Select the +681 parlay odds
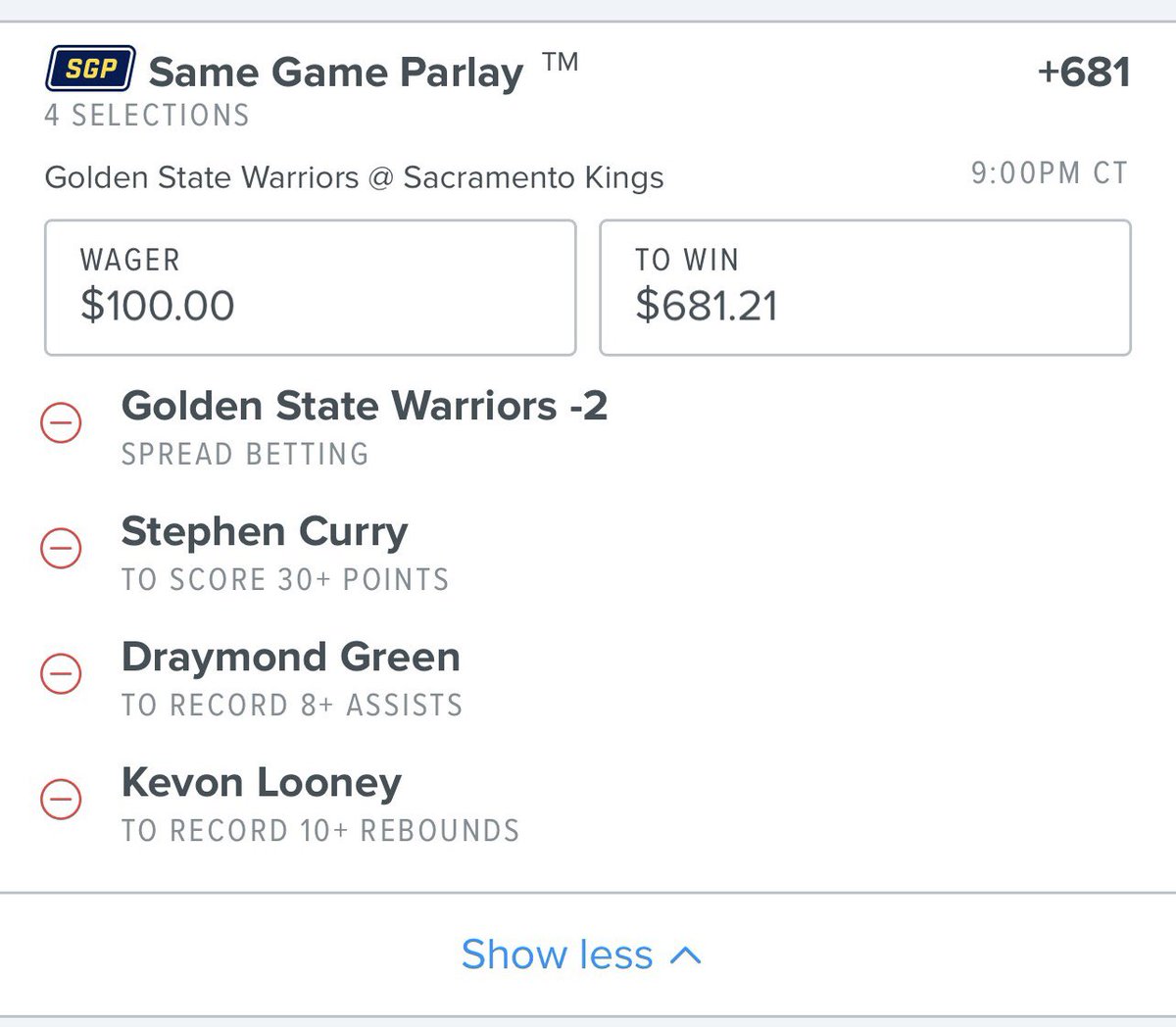 tap(1084, 72)
